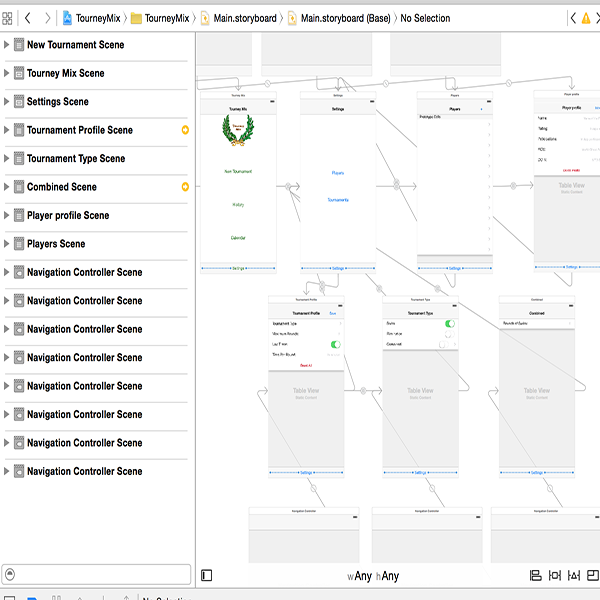600x600 pixels.
Task: Toggle the top switch in Tournament Type scene
Action: pyautogui.click(x=450, y=324)
